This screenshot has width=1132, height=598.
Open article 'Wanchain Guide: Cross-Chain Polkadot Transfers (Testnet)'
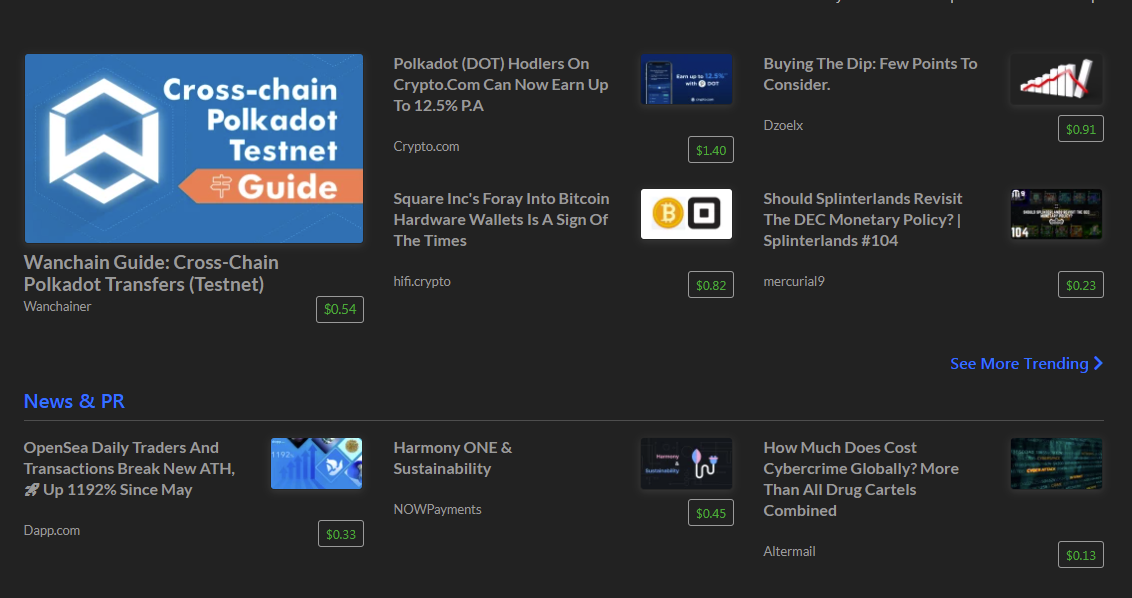151,273
